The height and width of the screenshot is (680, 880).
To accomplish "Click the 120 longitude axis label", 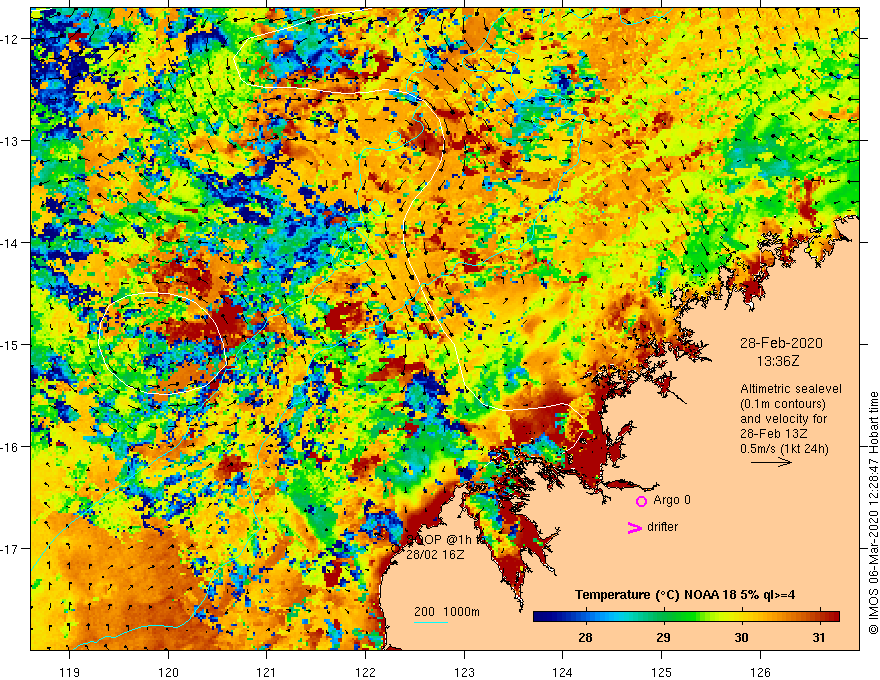I will pos(168,672).
